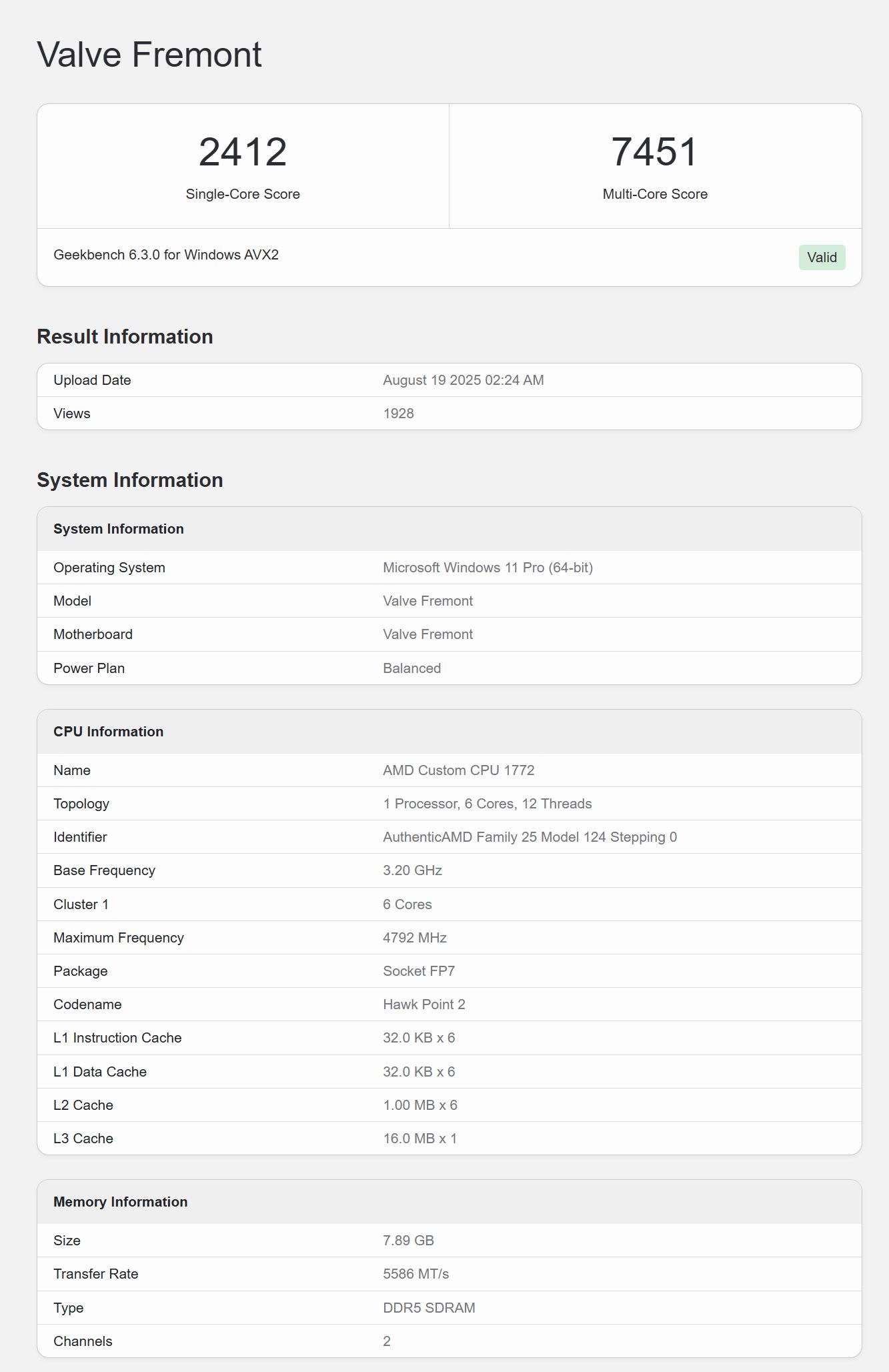Screen dimensions: 889x1372
Task: Select the DDR5 SDRAM memory type value
Action: coord(429,1308)
